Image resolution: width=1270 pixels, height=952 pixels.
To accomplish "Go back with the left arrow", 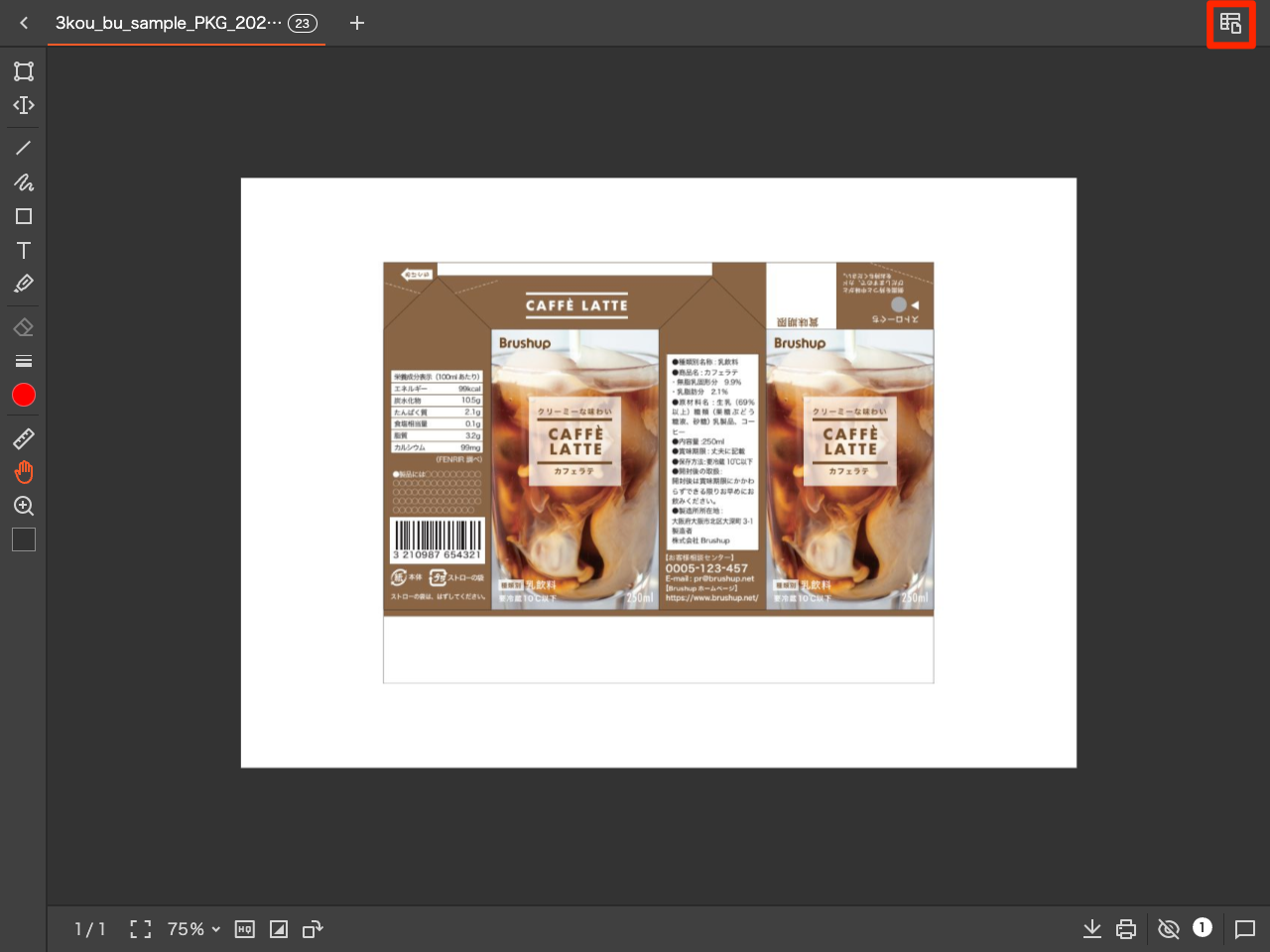I will coord(24,23).
